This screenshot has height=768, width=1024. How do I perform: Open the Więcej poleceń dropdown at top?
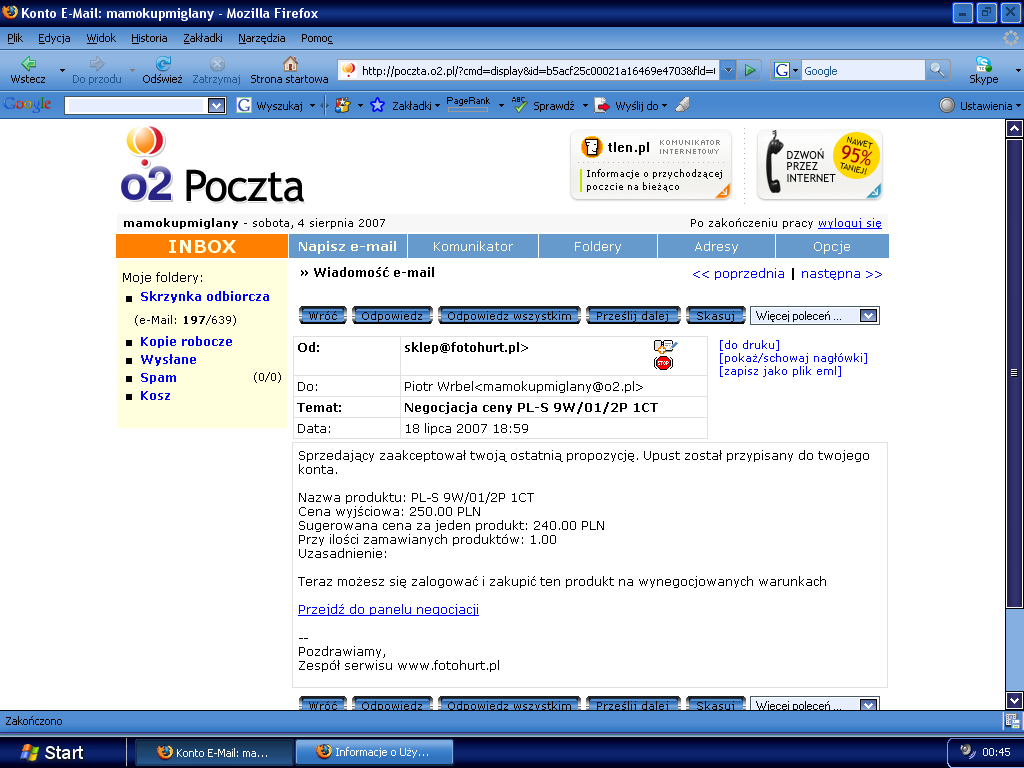pyautogui.click(x=814, y=315)
